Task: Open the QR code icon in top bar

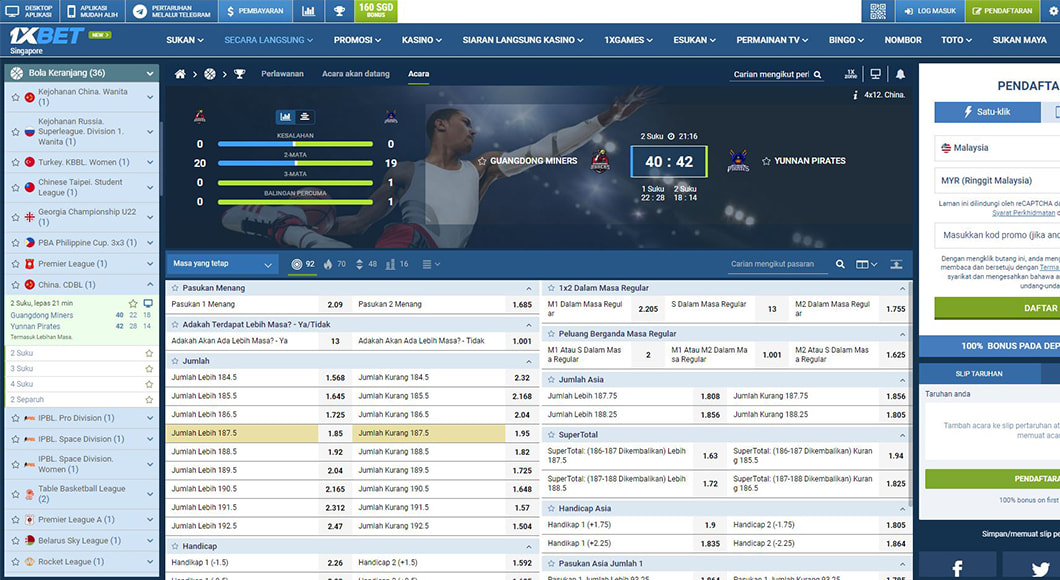Action: 877,11
